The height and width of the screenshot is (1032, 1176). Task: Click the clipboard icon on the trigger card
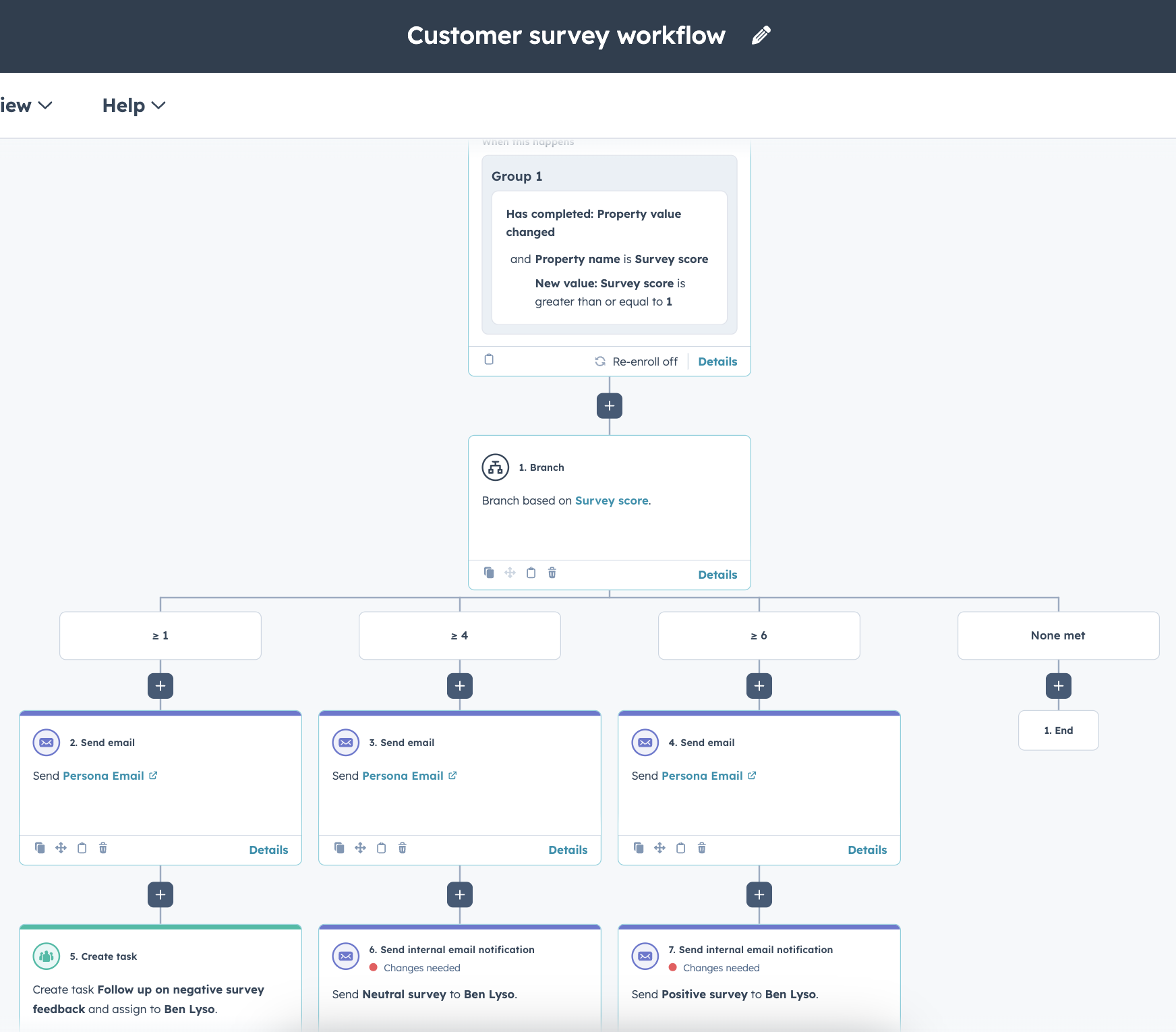click(488, 360)
